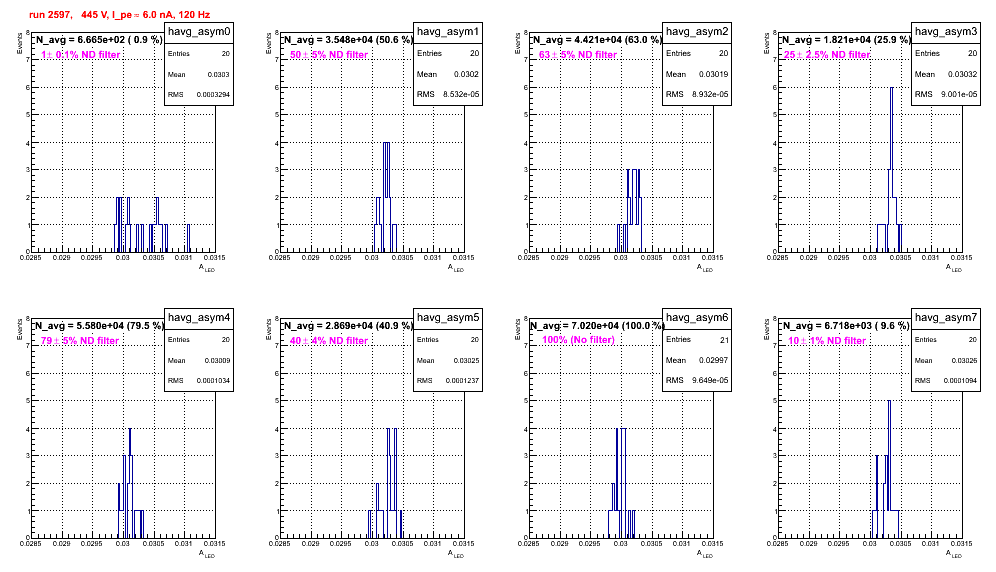Click the rightmost isolated bar in havg_asym0 histogram

pos(188,238)
